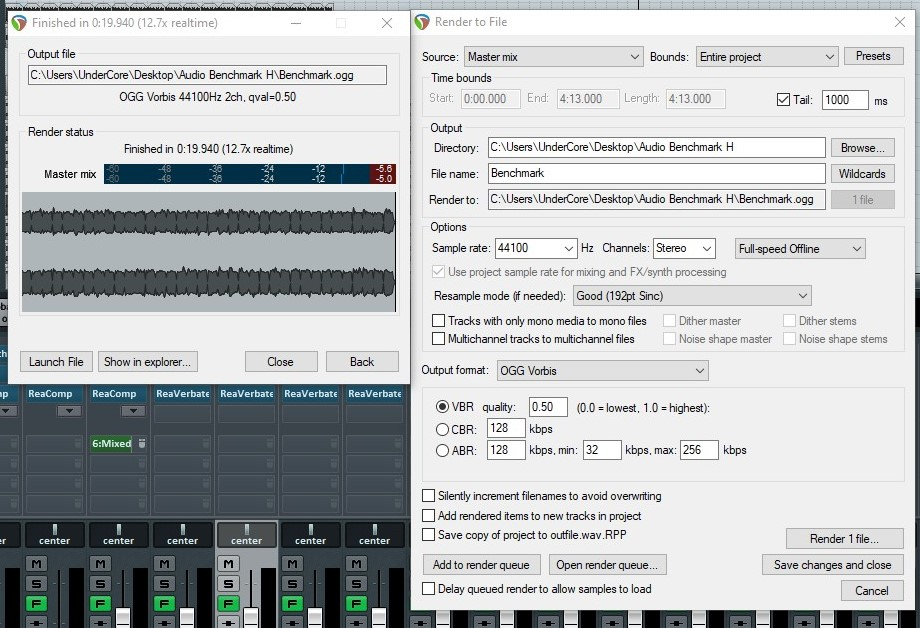Click the Browse... button

coord(862,148)
